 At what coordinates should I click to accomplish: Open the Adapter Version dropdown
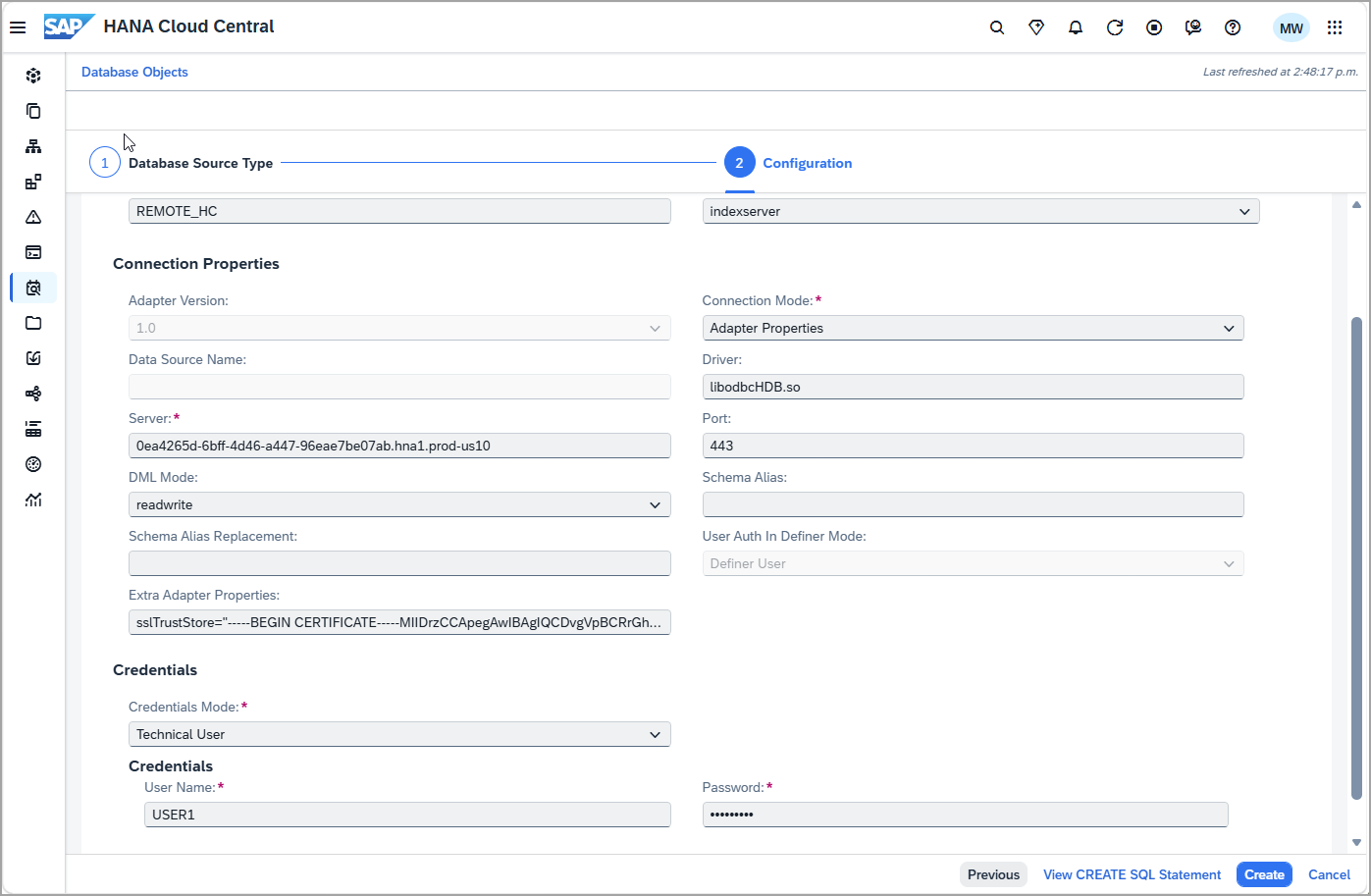[x=399, y=328]
